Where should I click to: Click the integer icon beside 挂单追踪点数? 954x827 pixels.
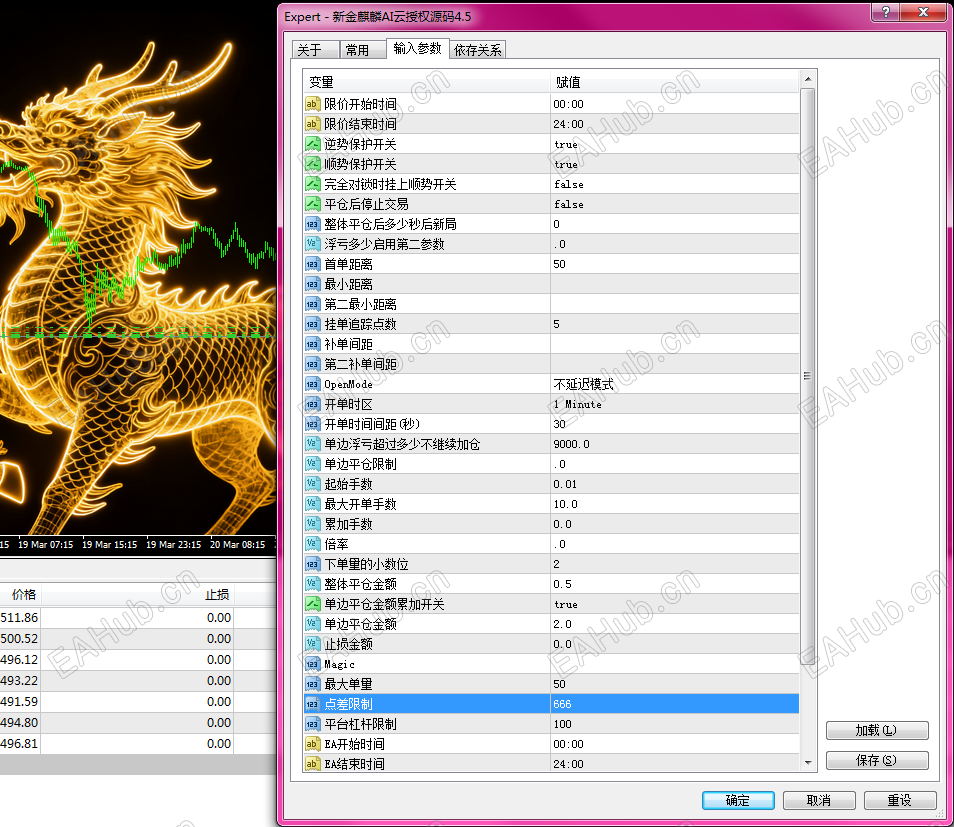coord(312,324)
